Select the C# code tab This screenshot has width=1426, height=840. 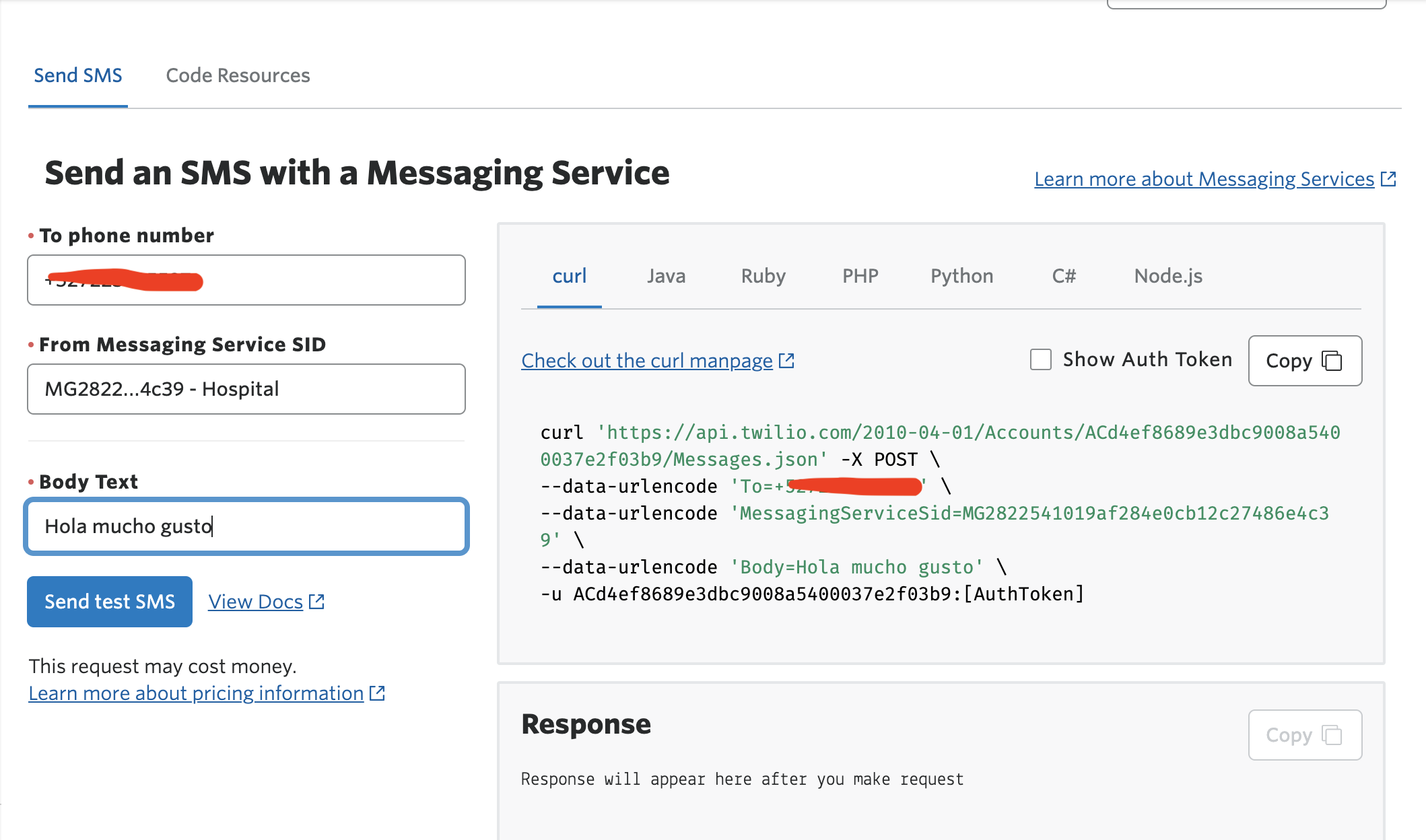pos(1064,276)
